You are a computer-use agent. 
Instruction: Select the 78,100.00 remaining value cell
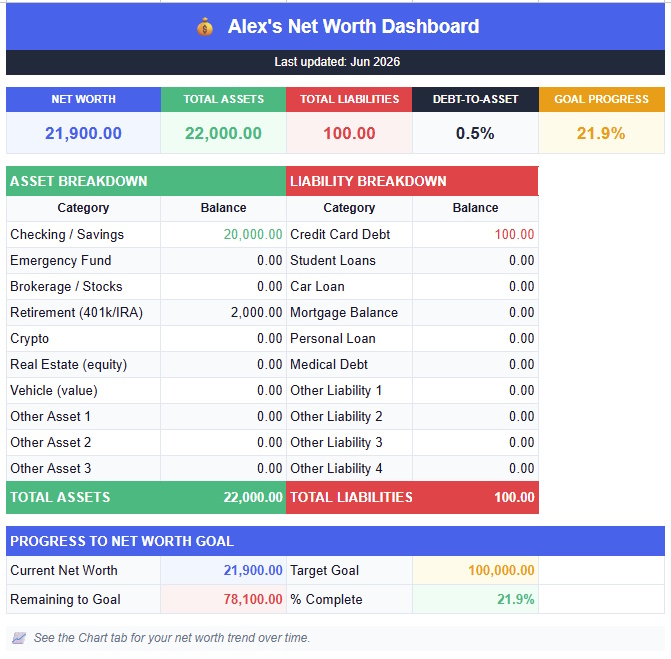coord(223,600)
